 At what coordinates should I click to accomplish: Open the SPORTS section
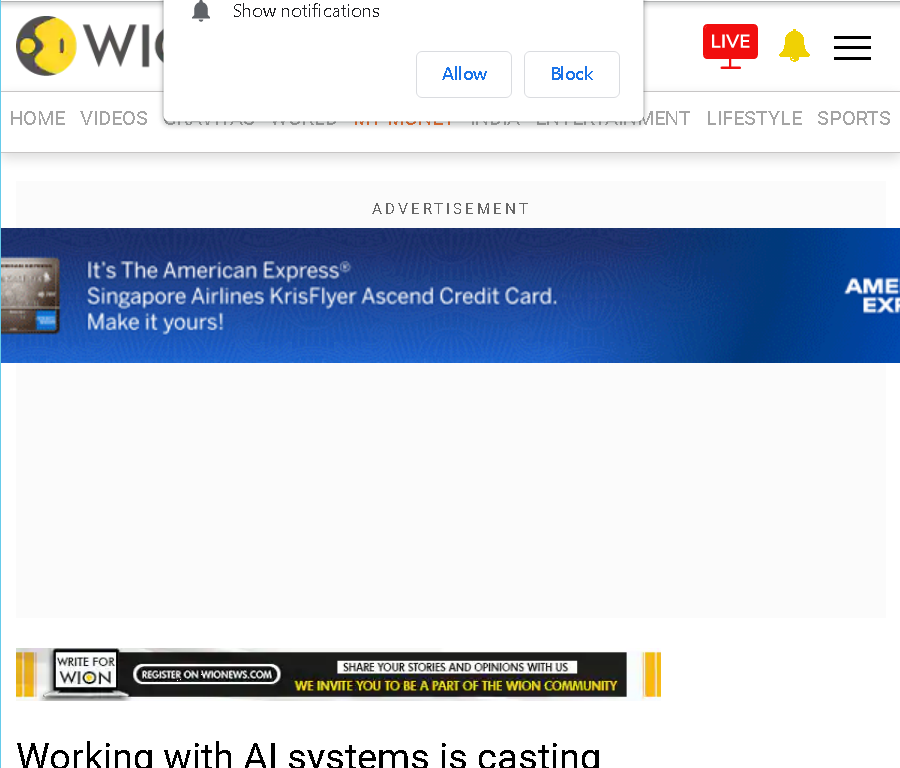854,118
